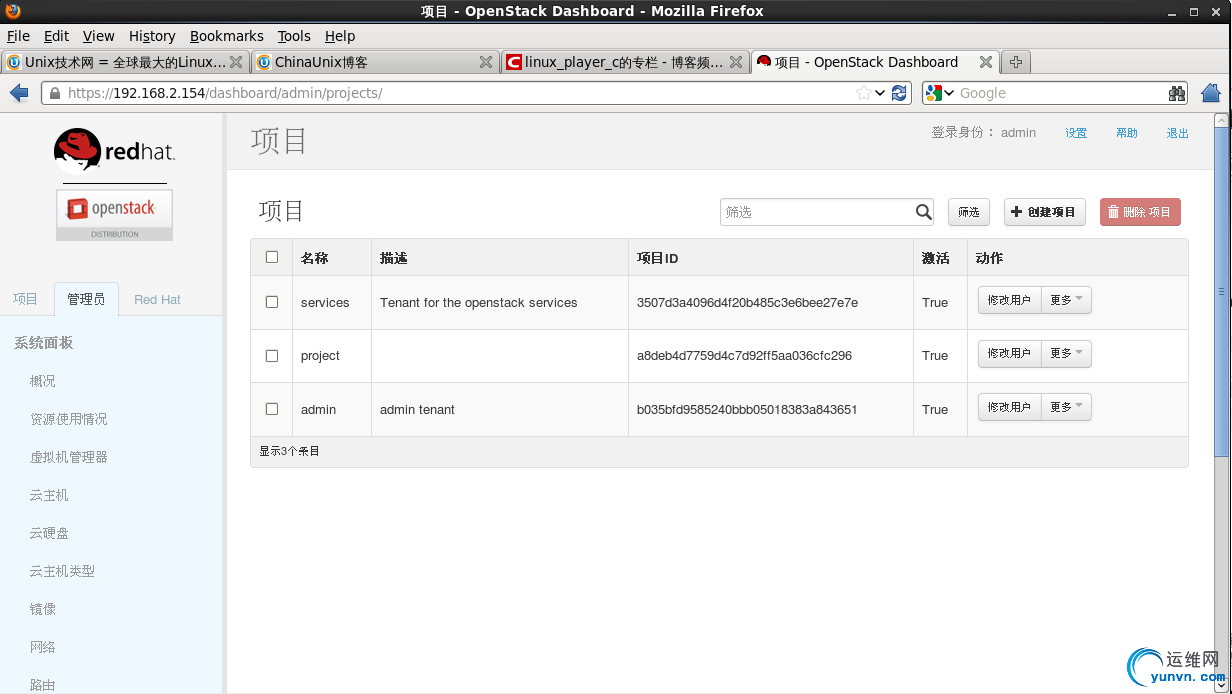Open 更多 dropdown for project row
The image size is (1232, 694).
[x=1066, y=354]
